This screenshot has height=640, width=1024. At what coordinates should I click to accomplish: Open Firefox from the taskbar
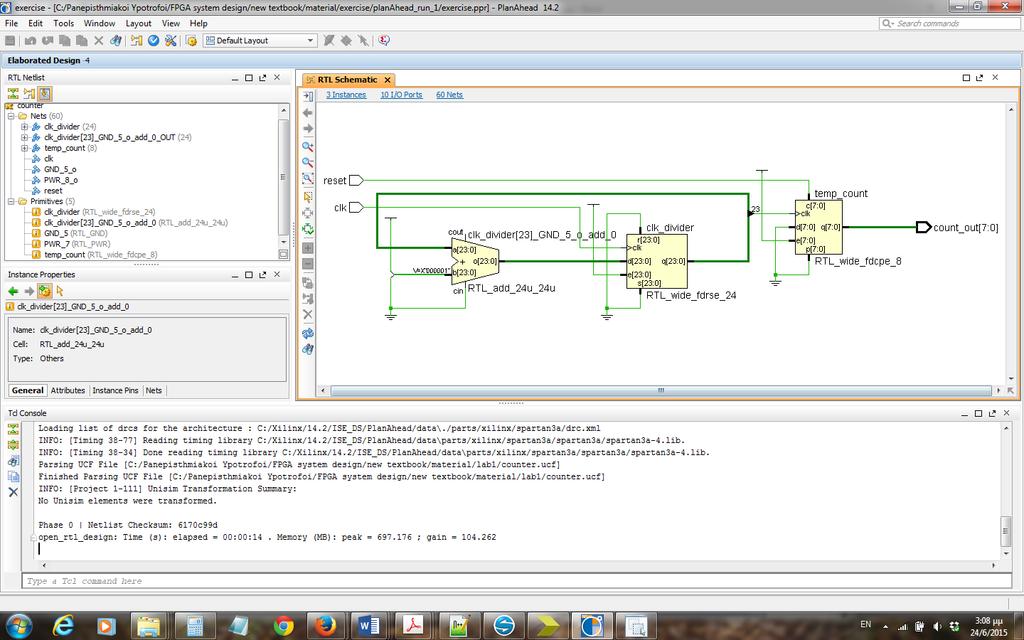[325, 626]
